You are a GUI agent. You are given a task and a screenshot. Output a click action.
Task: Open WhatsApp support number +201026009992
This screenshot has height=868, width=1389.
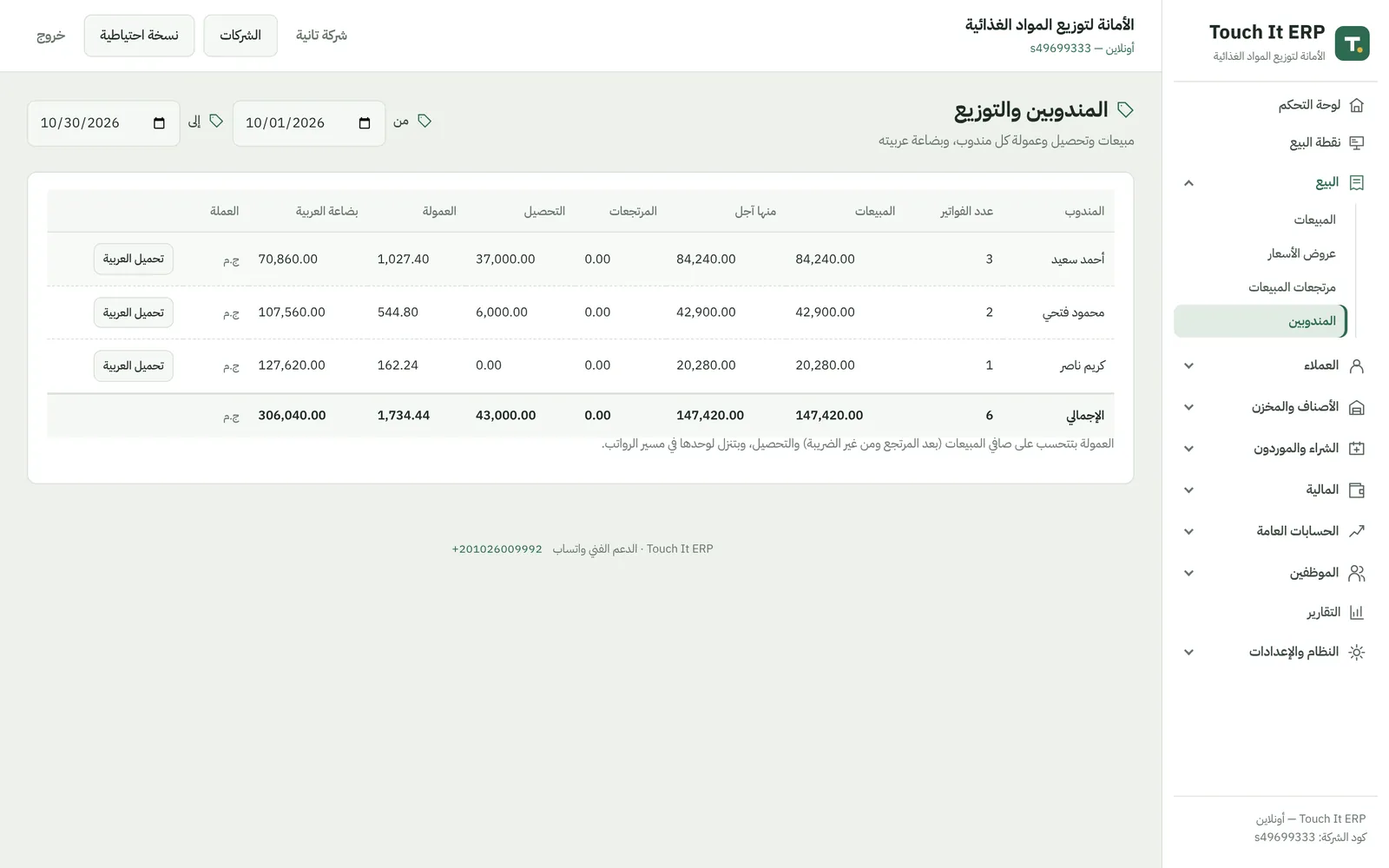[x=497, y=549]
